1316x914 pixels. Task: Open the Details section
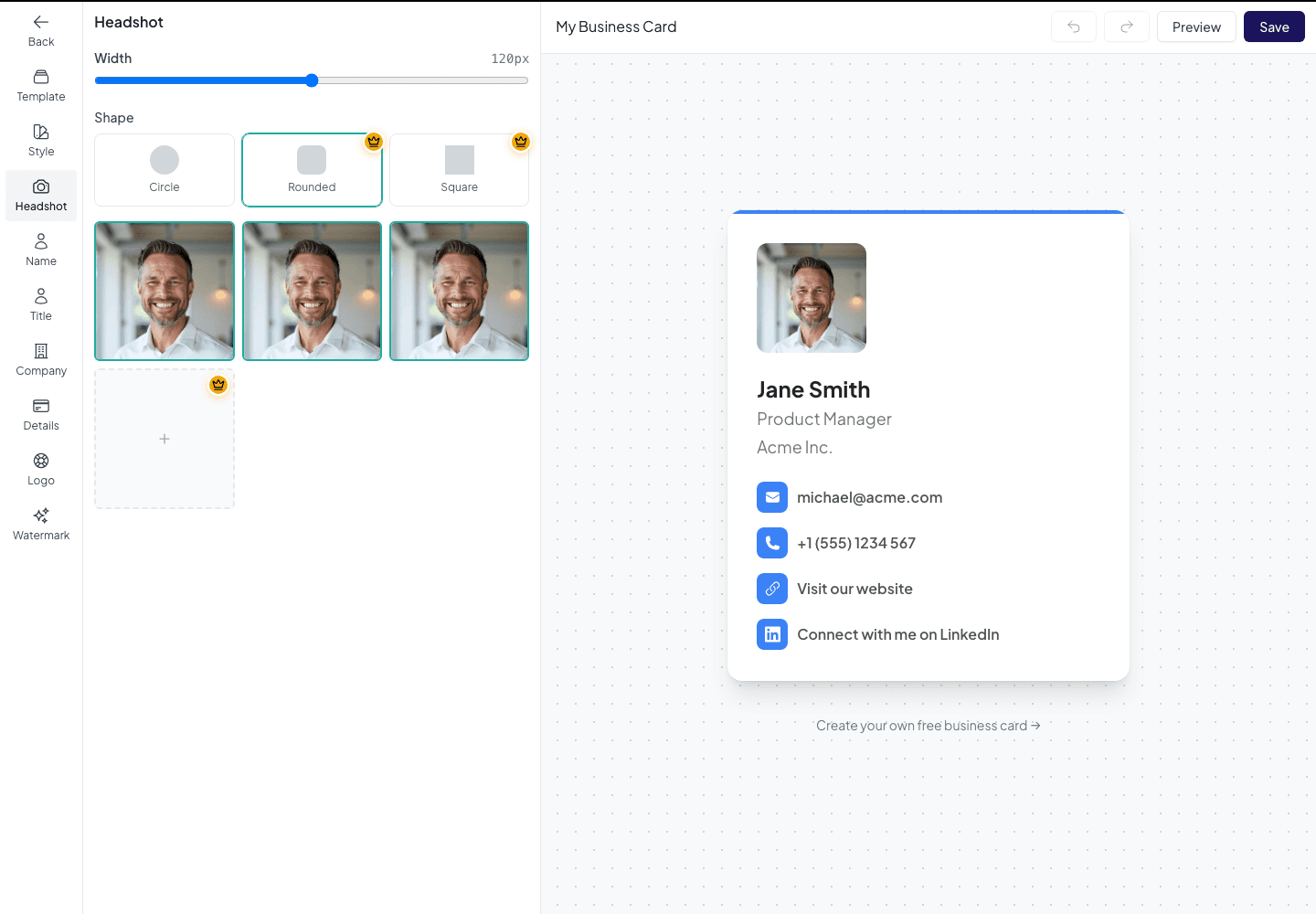pos(41,415)
